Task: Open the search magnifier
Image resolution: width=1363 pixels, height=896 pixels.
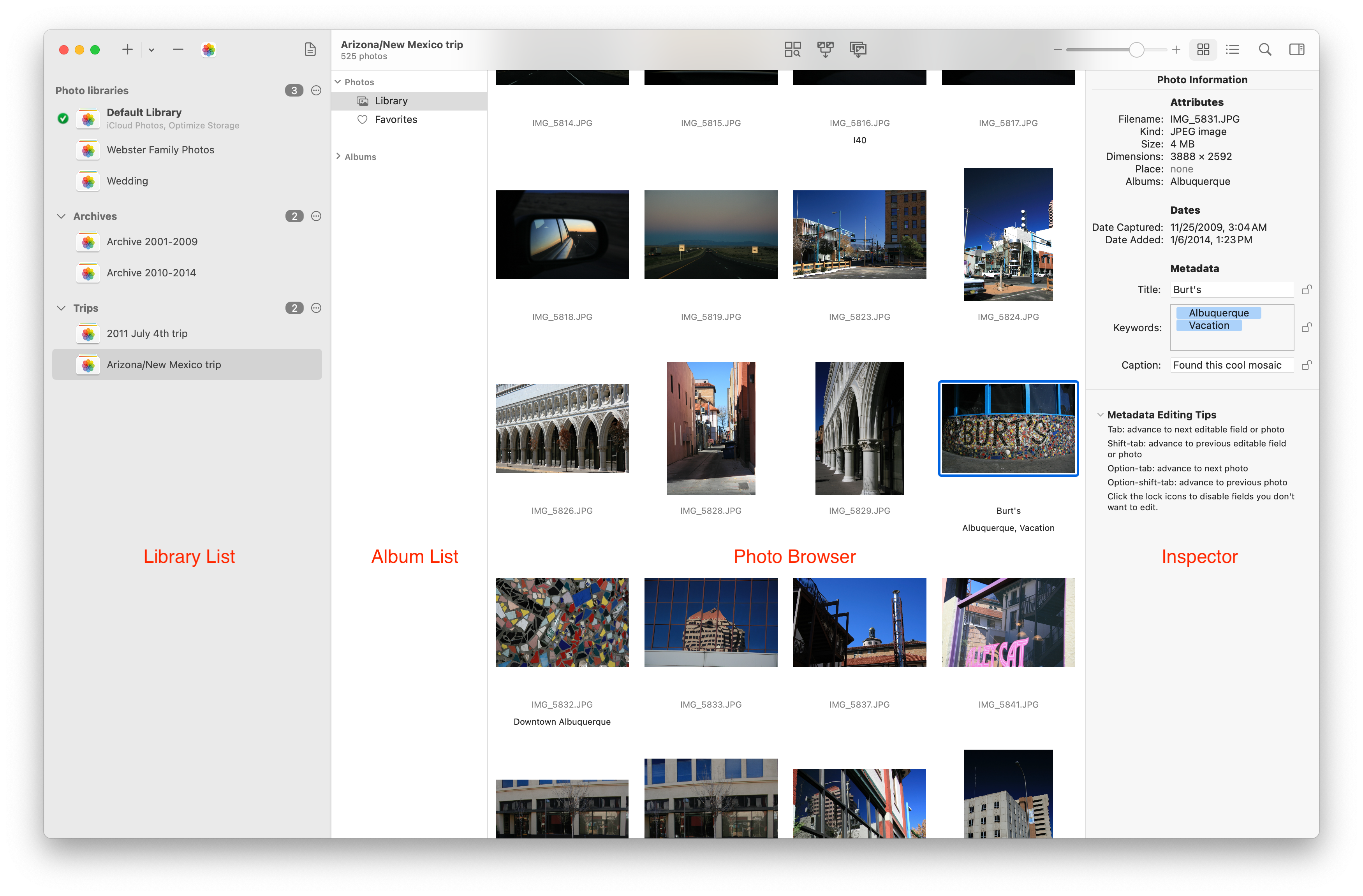Action: click(x=1264, y=50)
